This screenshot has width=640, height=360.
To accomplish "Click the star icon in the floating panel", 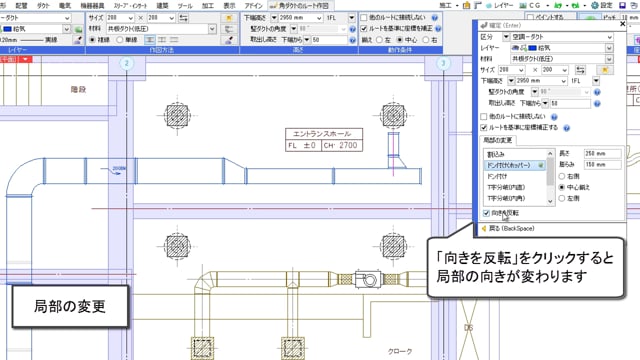I will pyautogui.click(x=605, y=70).
